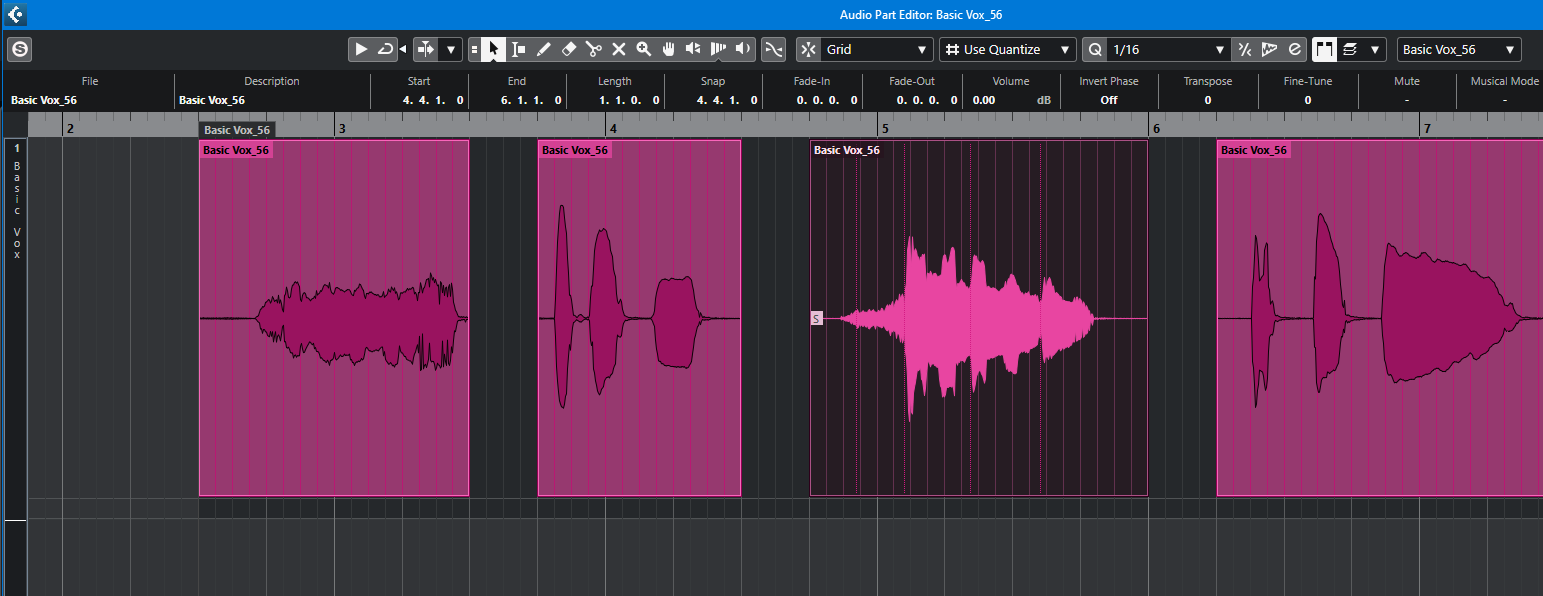The image size is (1543, 596).
Task: Open the Grid snap type dropdown
Action: [x=877, y=49]
